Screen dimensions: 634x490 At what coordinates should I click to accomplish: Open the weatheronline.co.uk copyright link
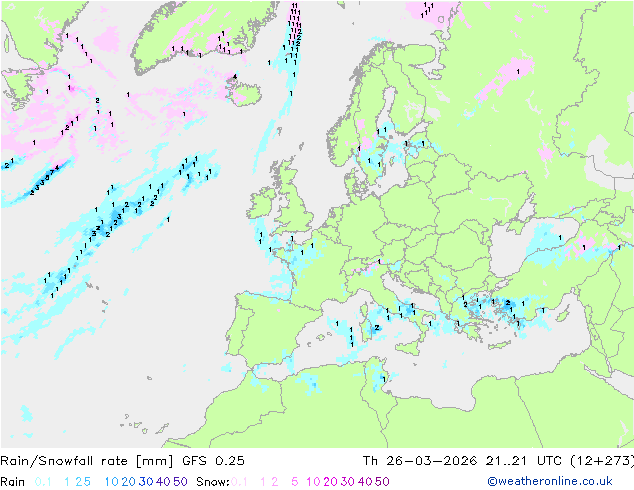(x=550, y=481)
